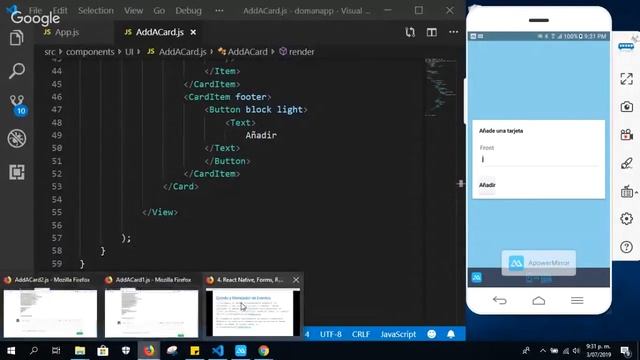The image size is (640, 360).
Task: Open the File menu
Action: pos(36,11)
